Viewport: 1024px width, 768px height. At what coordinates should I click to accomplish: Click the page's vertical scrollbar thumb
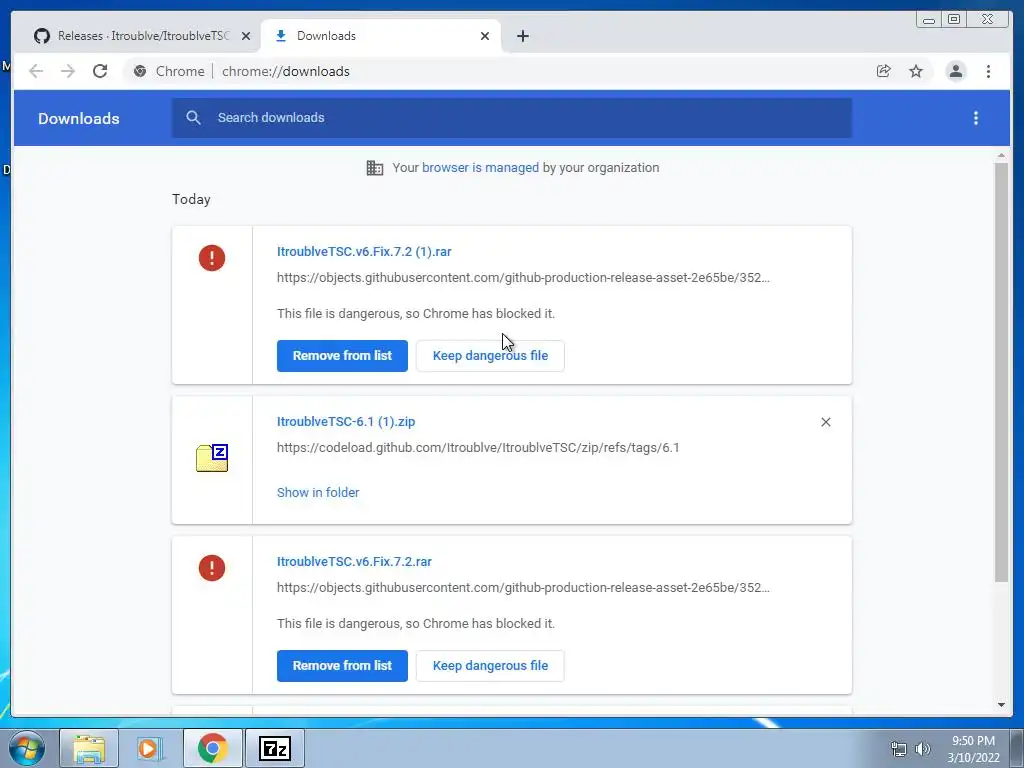click(x=1001, y=372)
